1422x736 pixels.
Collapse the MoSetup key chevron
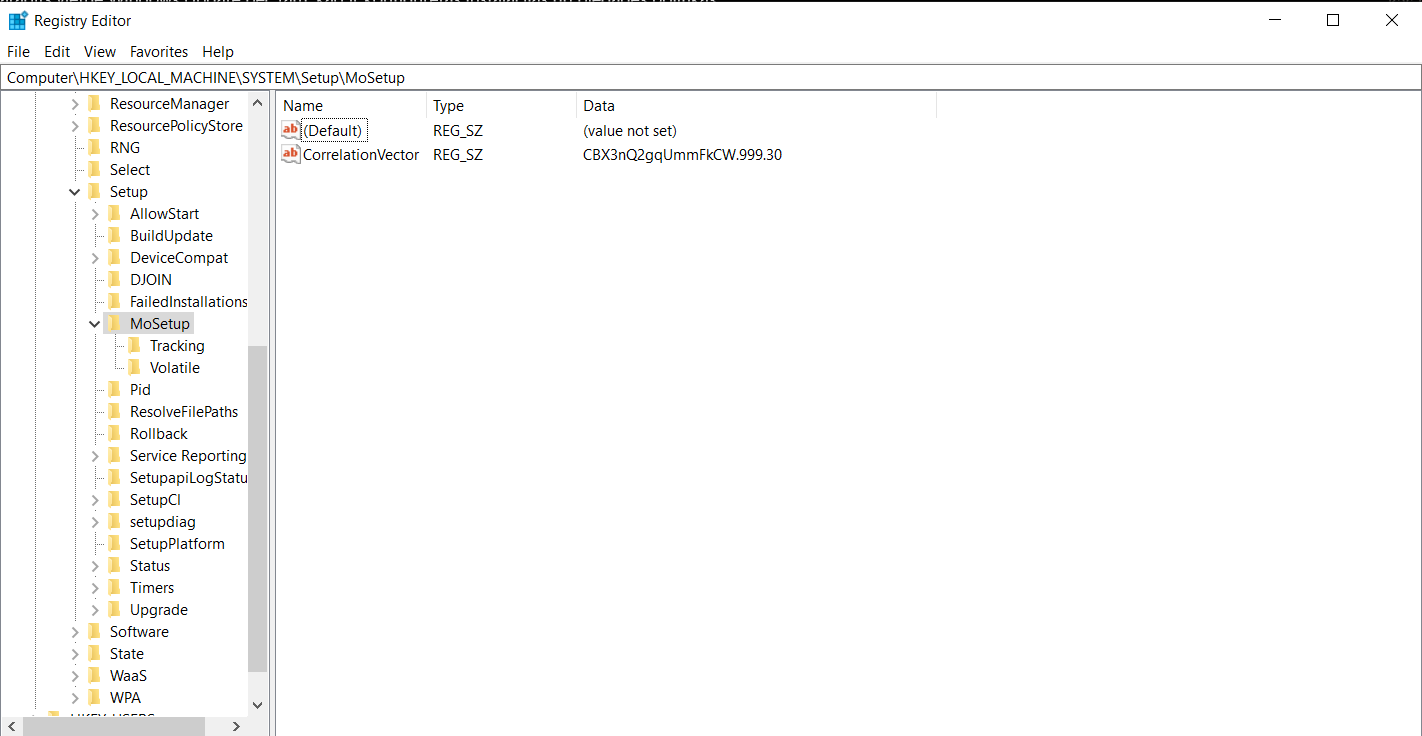coord(94,323)
